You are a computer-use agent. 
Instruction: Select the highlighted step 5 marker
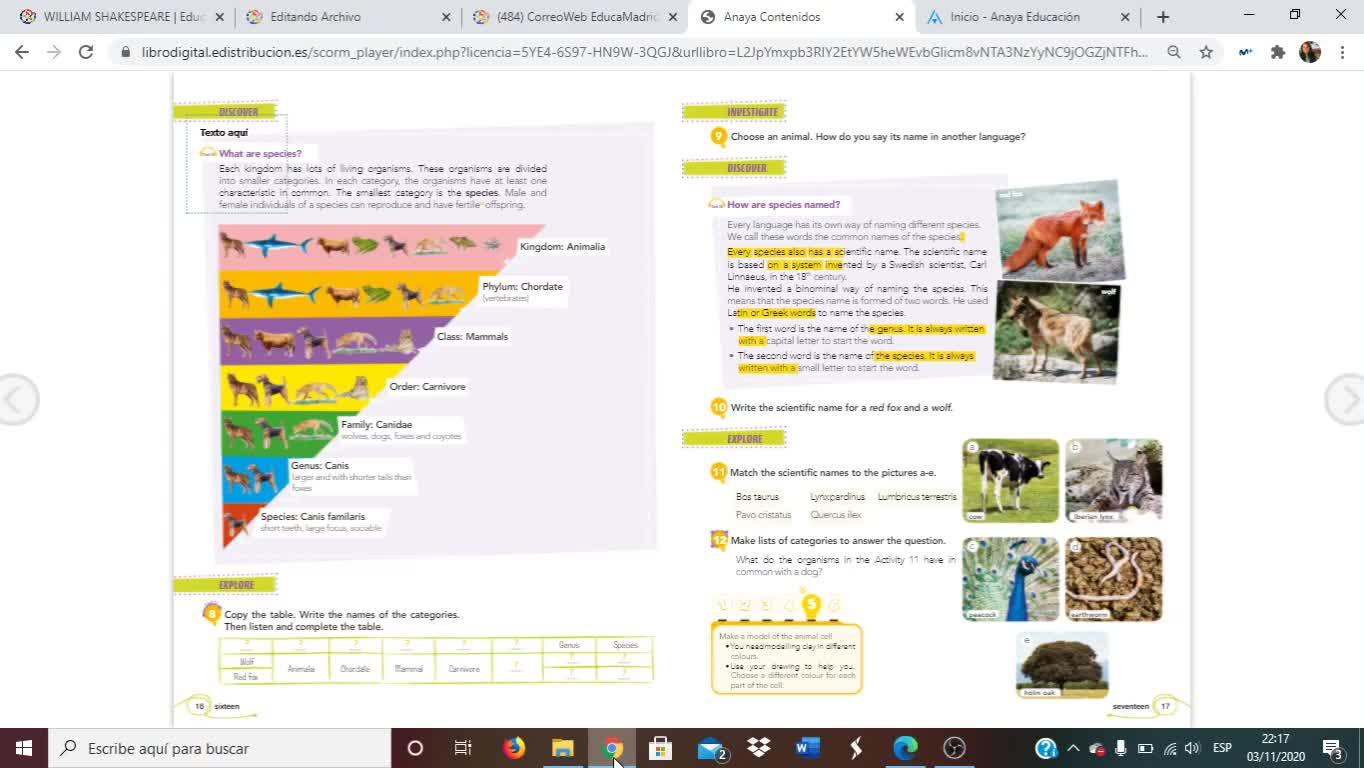pyautogui.click(x=811, y=604)
